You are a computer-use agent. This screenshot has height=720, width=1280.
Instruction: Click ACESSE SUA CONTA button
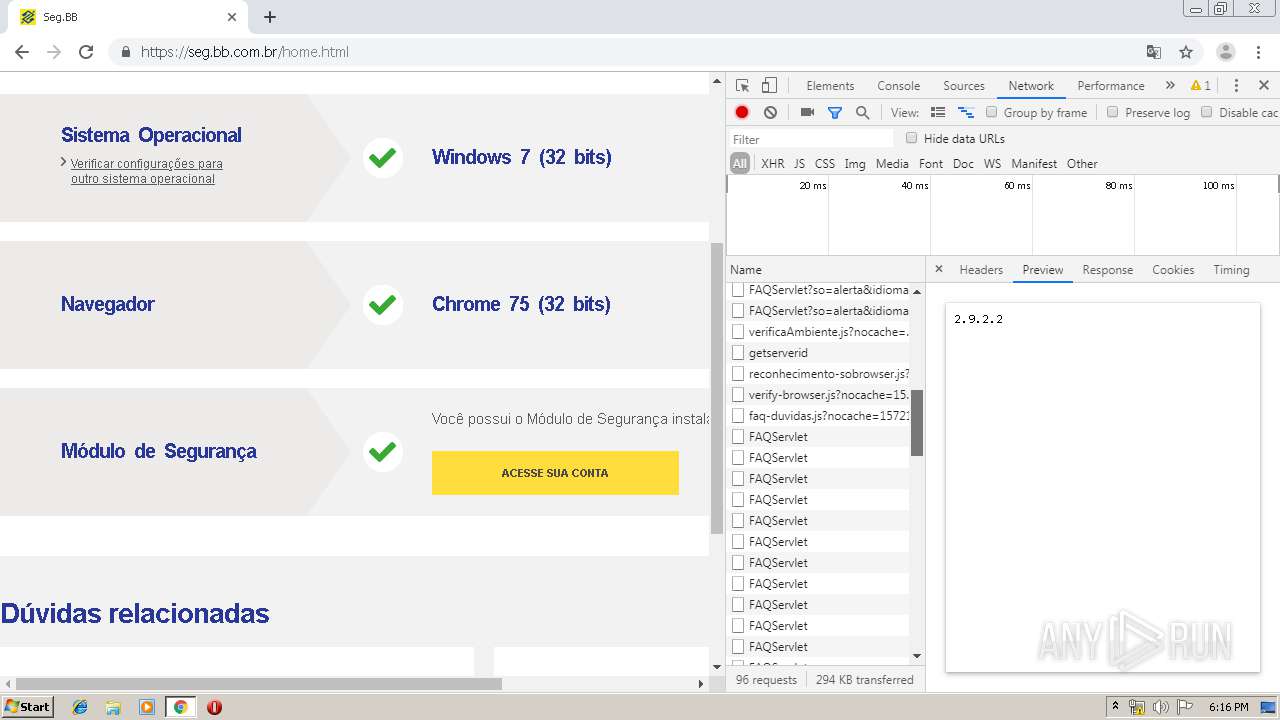(555, 473)
